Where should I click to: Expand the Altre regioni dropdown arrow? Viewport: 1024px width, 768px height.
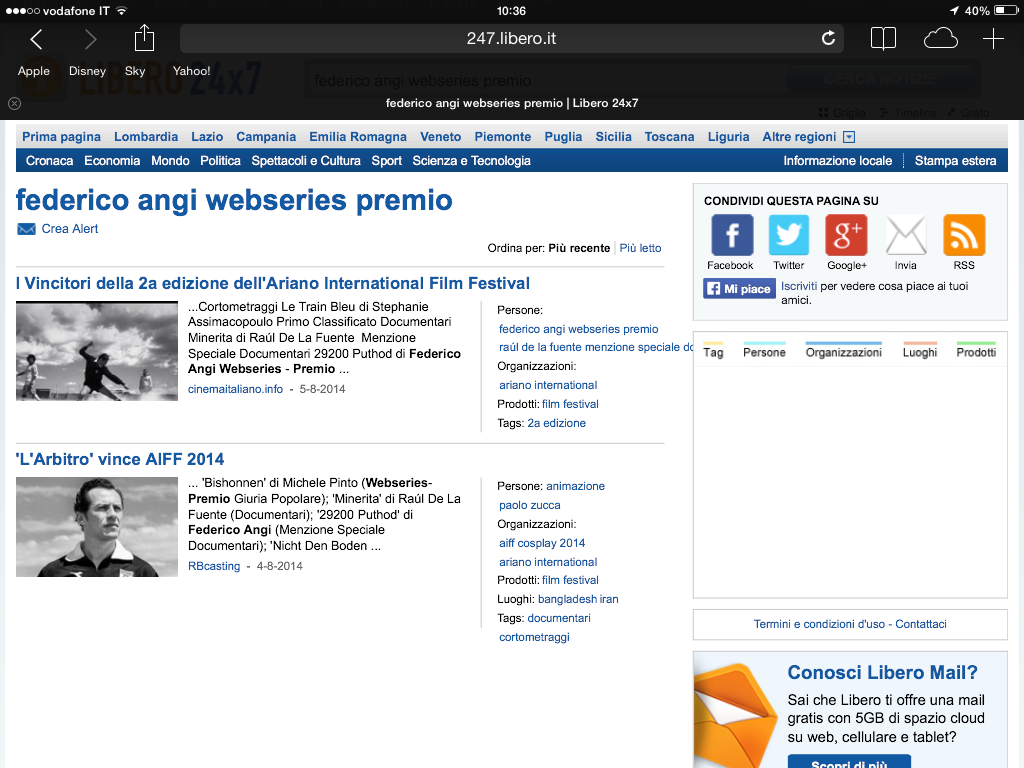point(849,137)
